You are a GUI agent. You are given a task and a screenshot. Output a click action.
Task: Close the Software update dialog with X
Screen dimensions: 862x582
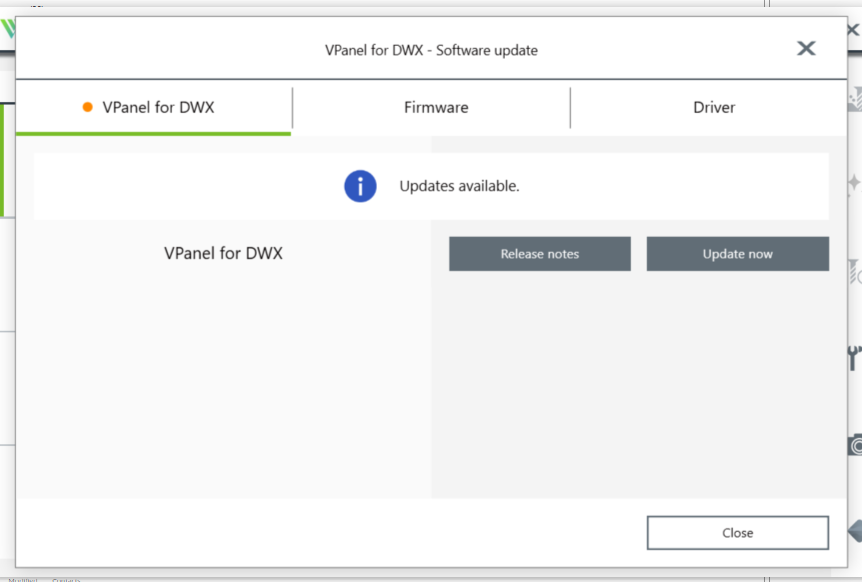[x=806, y=48]
